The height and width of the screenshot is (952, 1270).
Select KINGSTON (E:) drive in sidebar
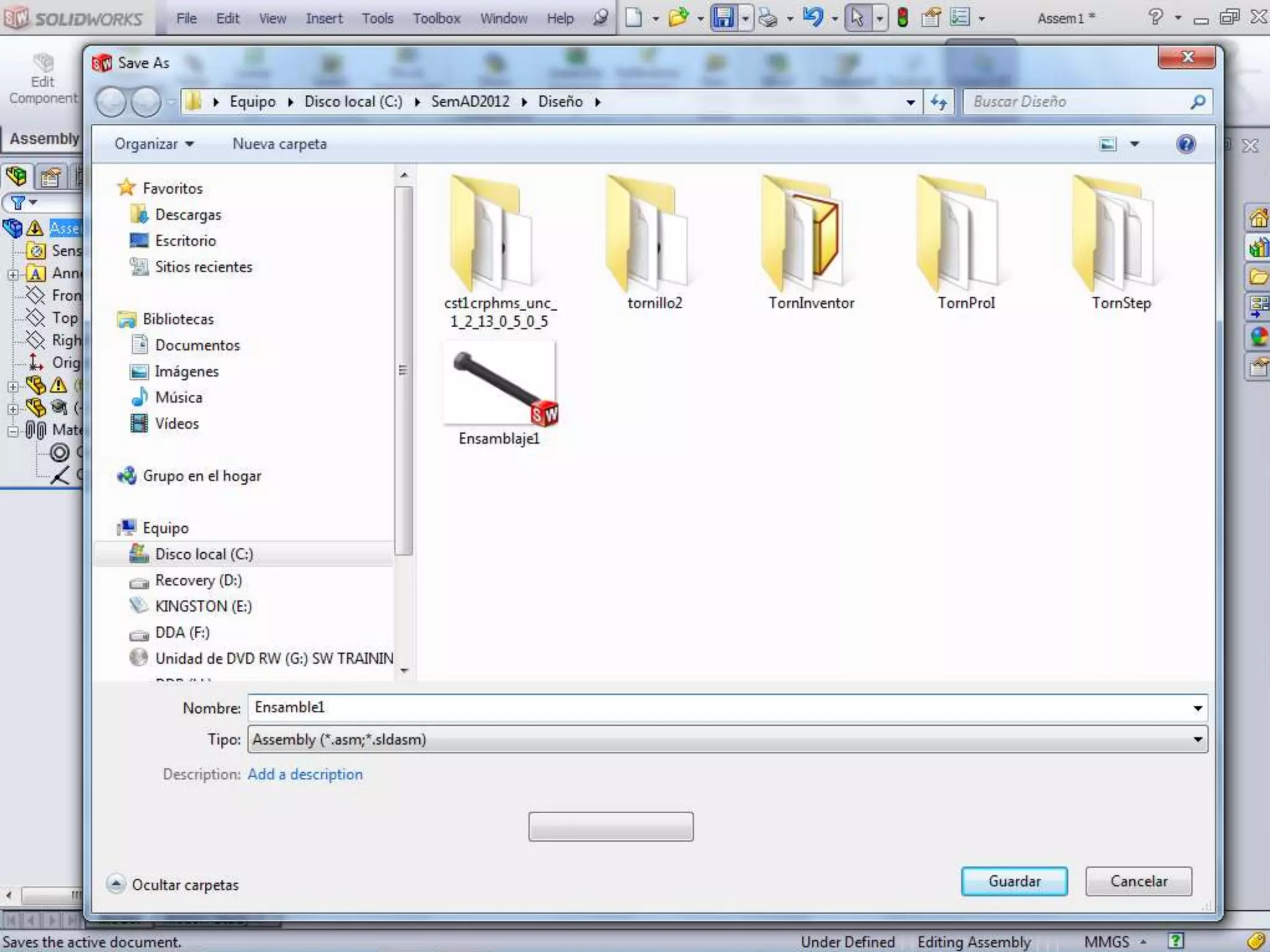point(203,606)
